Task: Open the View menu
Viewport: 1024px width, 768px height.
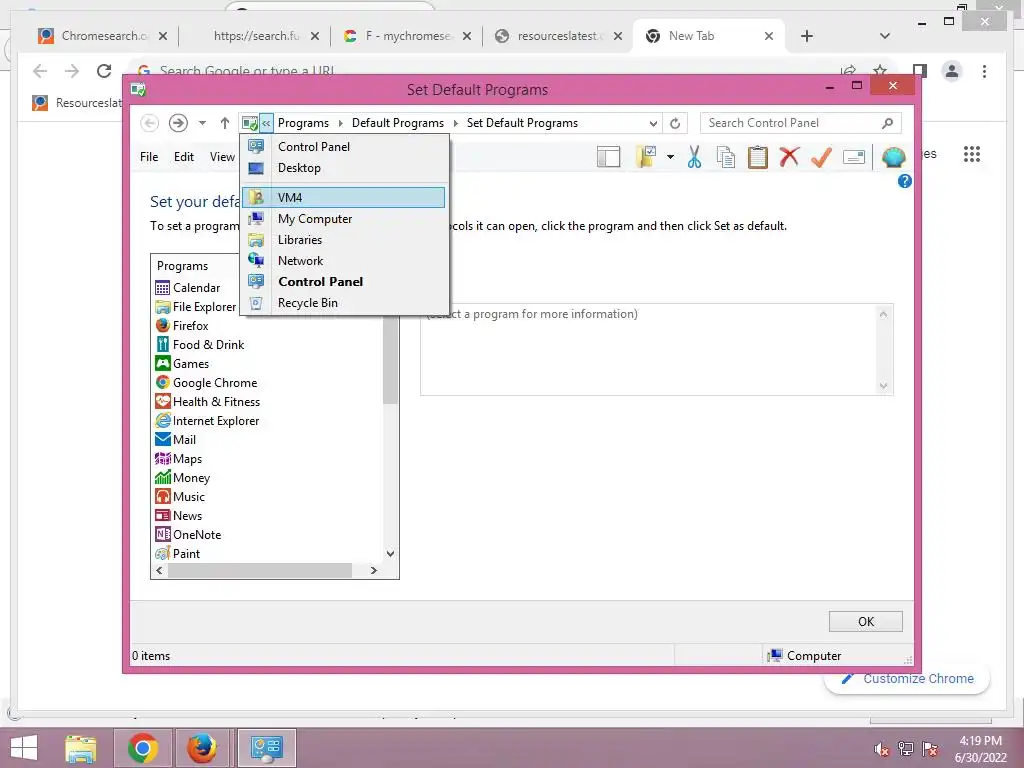Action: [x=222, y=157]
